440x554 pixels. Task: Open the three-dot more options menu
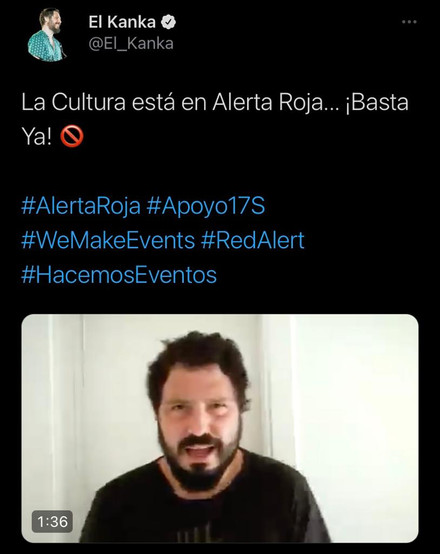(x=409, y=22)
